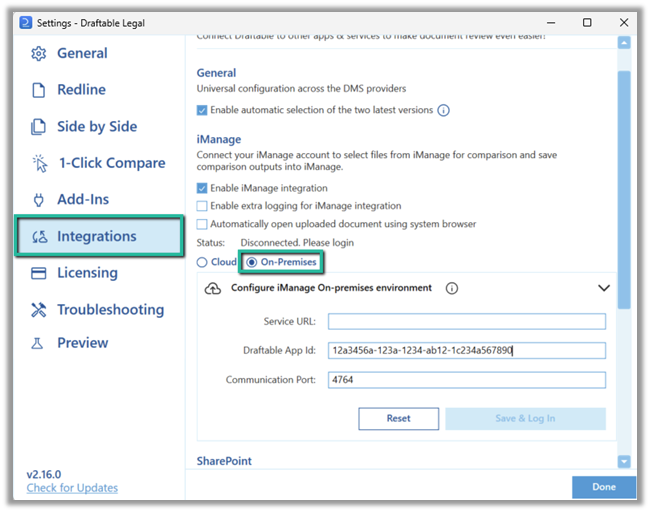Go to 1-Click Compare settings
Screen dimensions: 650x512
(x=112, y=163)
